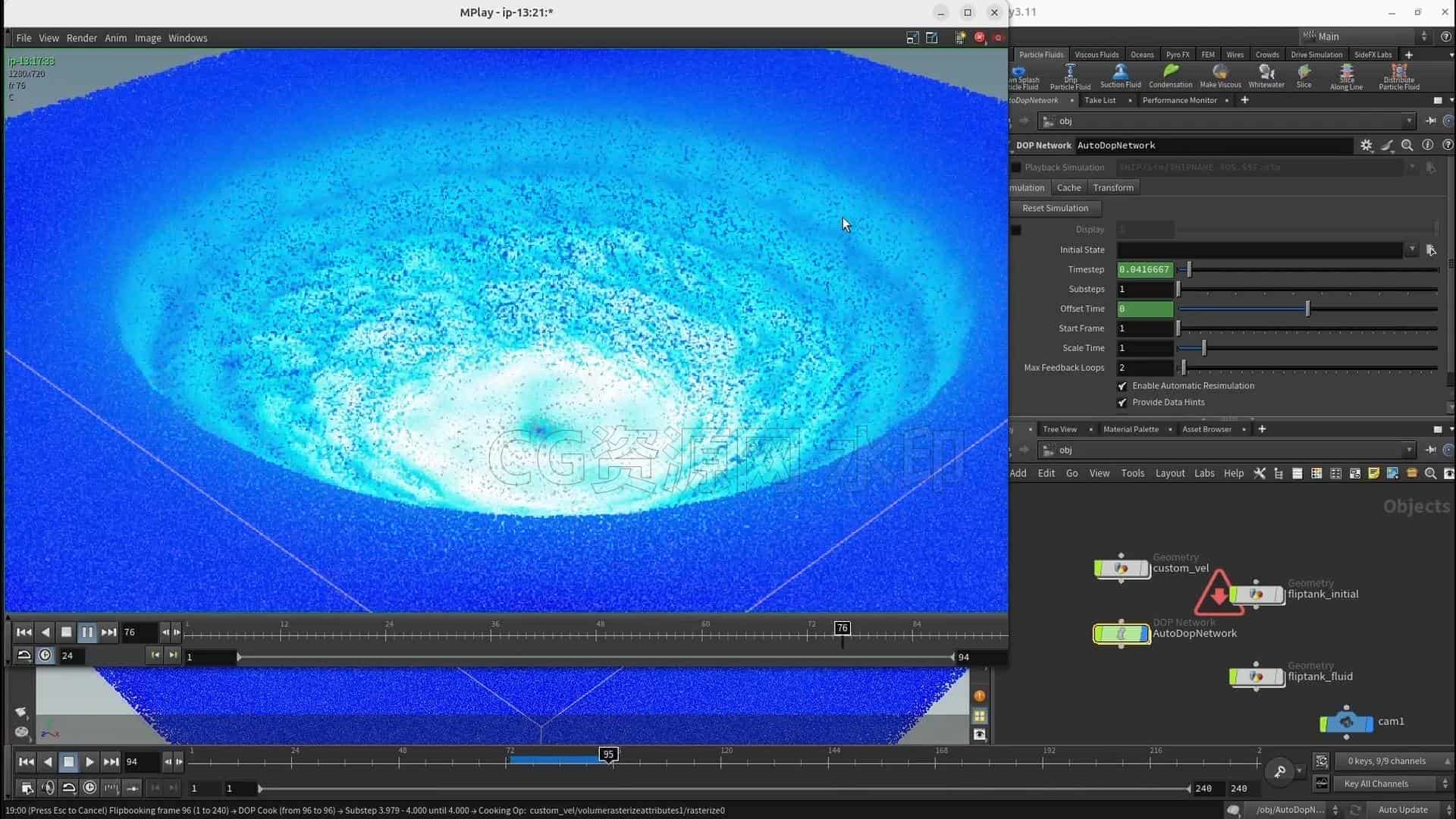Select the Suction Fluid shelf tool
Image resolution: width=1456 pixels, height=819 pixels.
[1120, 76]
